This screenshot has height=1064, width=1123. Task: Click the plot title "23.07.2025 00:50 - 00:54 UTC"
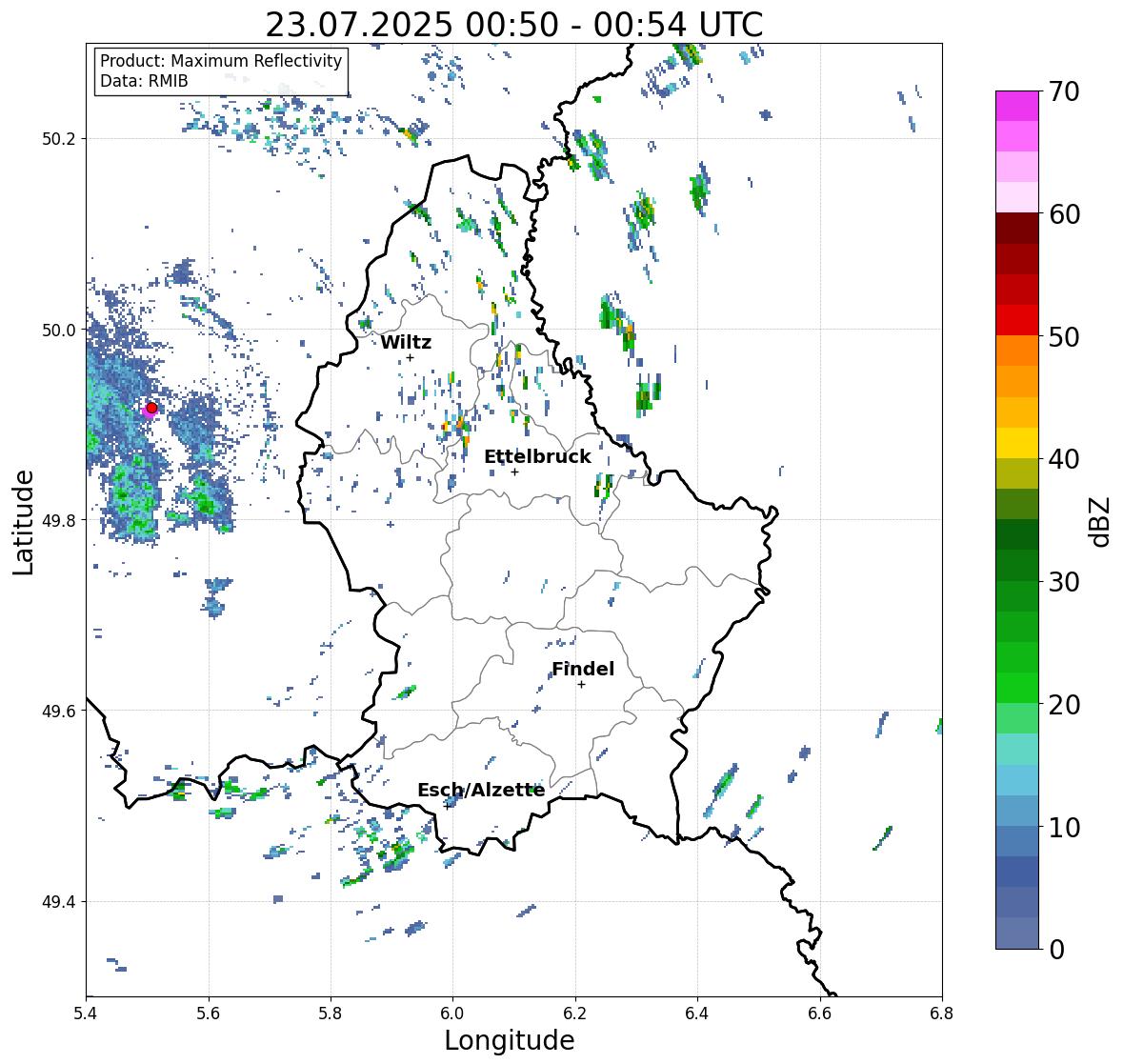(514, 25)
